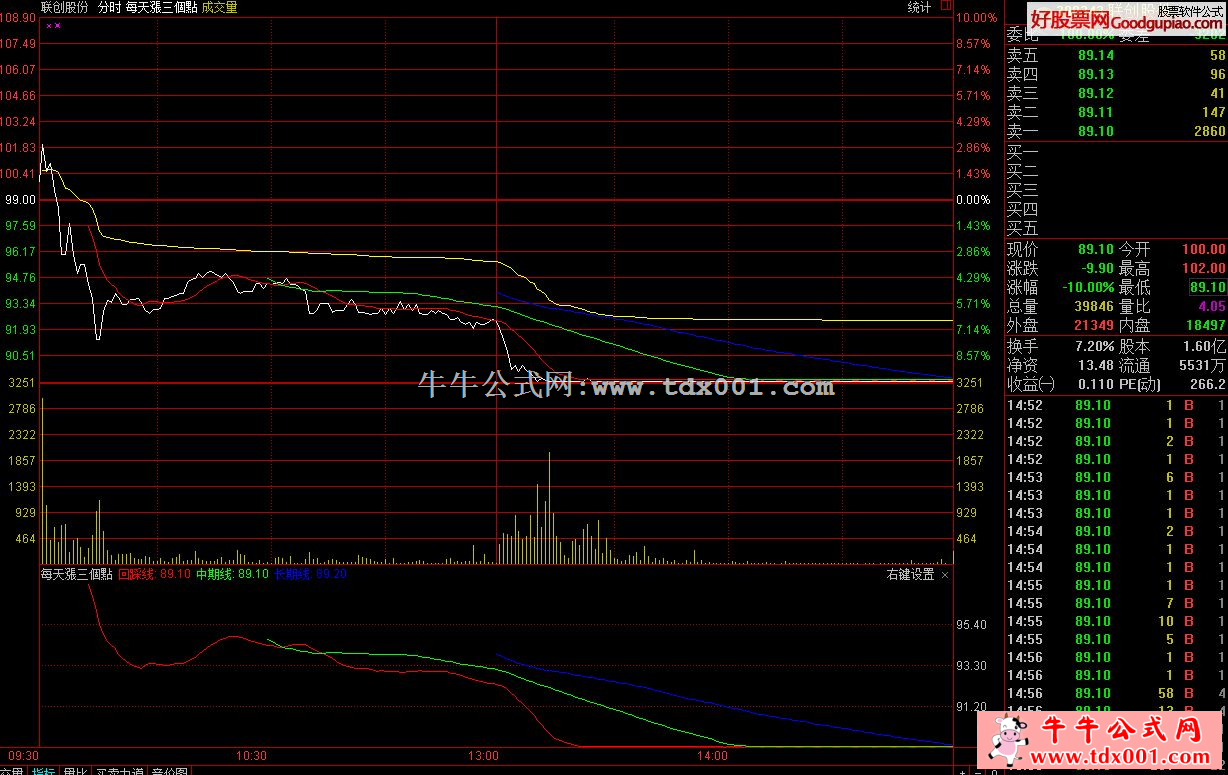1228x775 pixels.
Task: Select the 卖四 price 89.13
Action: [1096, 74]
